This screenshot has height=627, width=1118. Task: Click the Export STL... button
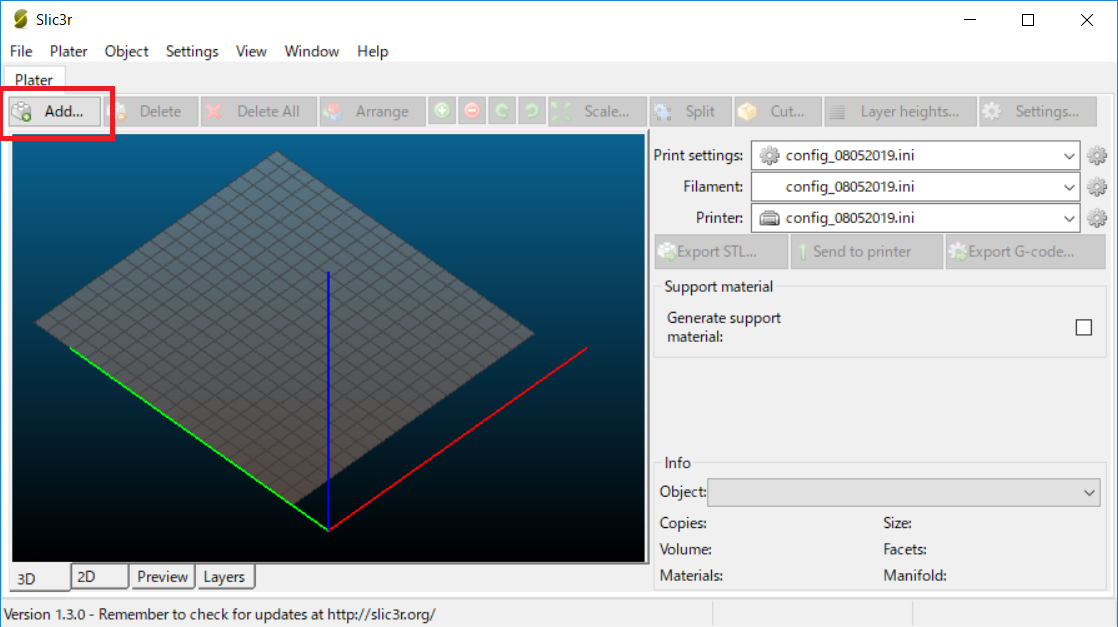[x=721, y=252]
